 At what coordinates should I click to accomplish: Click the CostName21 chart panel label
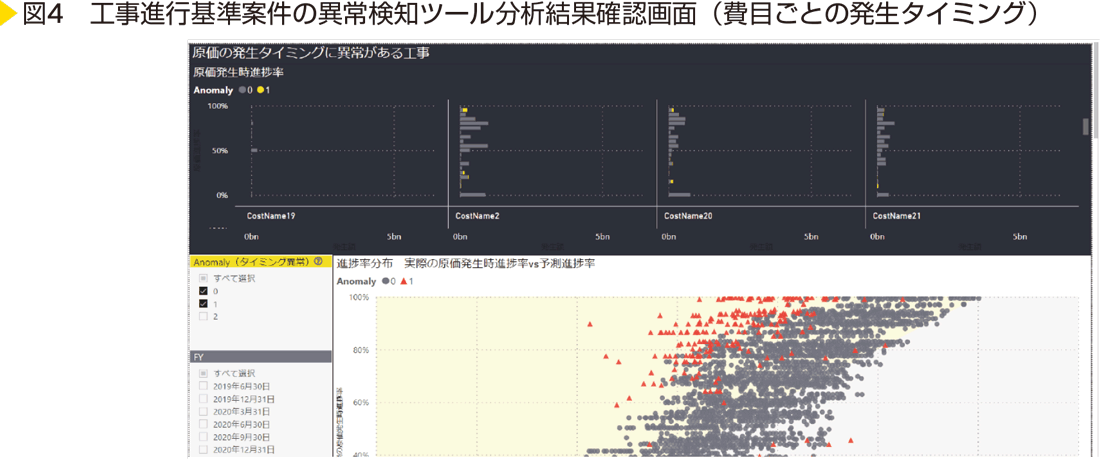(x=896, y=216)
